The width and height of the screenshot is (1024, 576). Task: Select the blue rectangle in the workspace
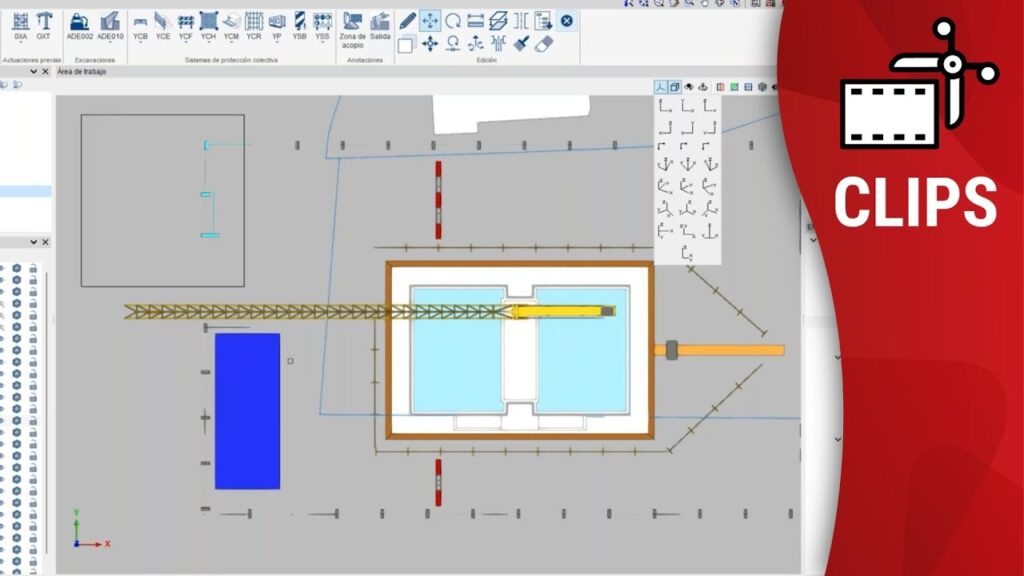247,411
